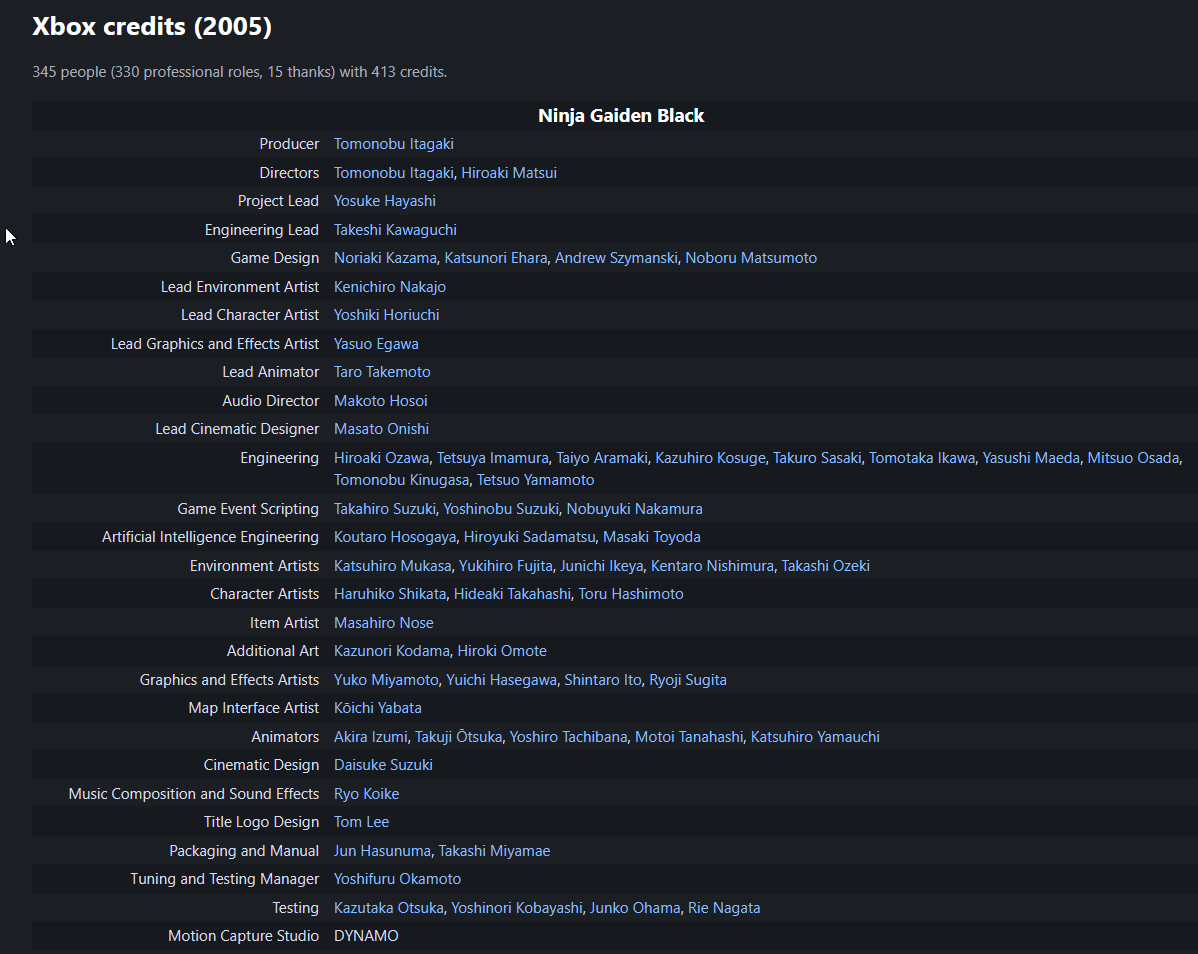Click the Katsuhiro Yamauchi link

(x=815, y=737)
